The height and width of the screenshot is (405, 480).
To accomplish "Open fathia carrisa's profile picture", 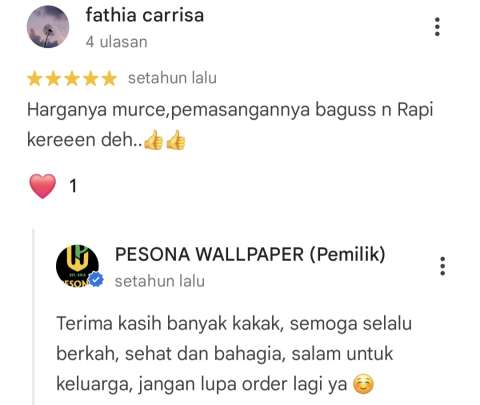I will pyautogui.click(x=48, y=27).
